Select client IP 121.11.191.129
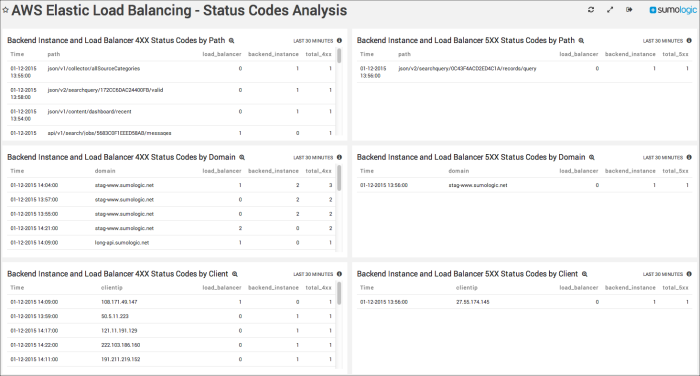This screenshot has height=376, width=700. tap(119, 331)
